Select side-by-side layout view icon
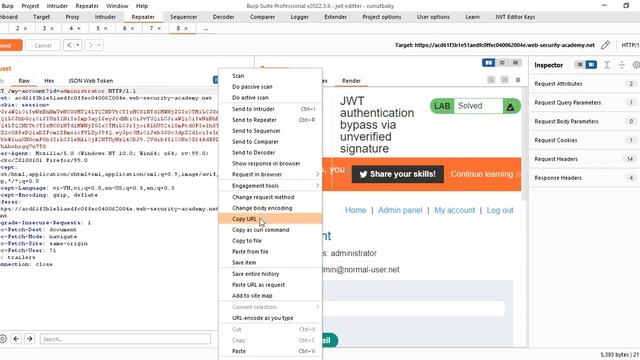 click(x=489, y=62)
